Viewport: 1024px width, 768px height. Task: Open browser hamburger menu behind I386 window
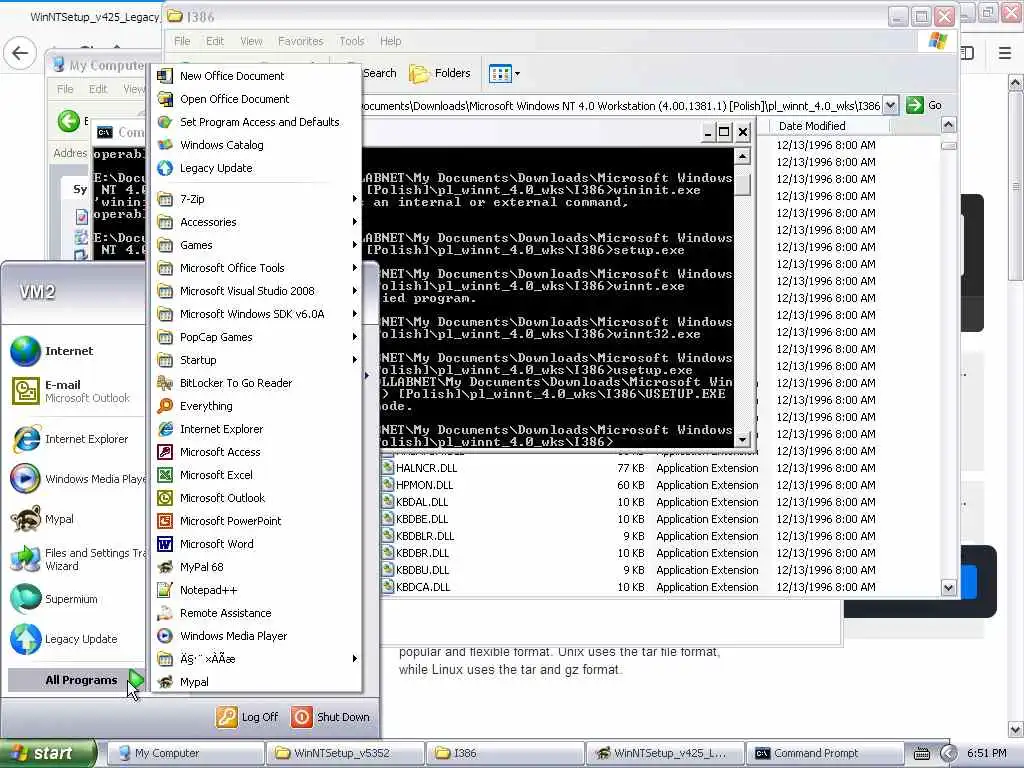click(x=1005, y=53)
